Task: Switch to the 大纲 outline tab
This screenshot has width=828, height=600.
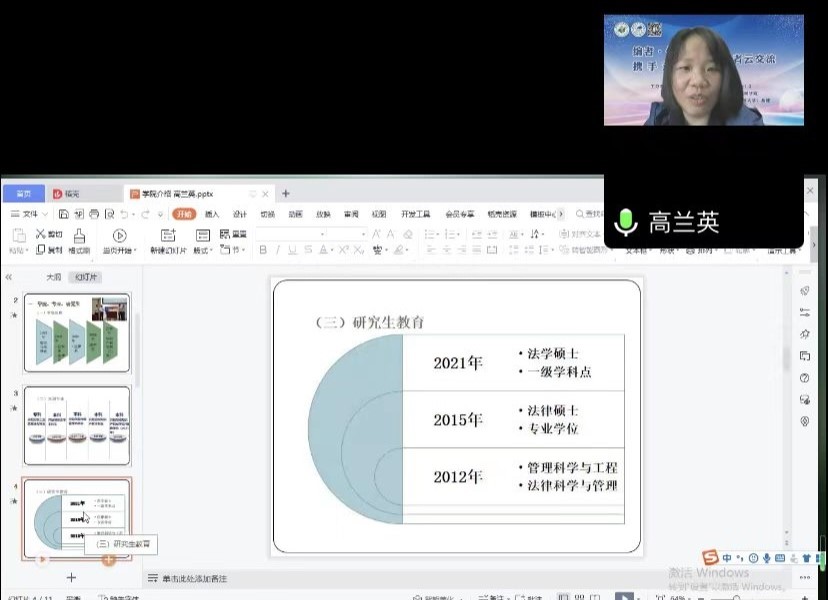Action: 53,277
